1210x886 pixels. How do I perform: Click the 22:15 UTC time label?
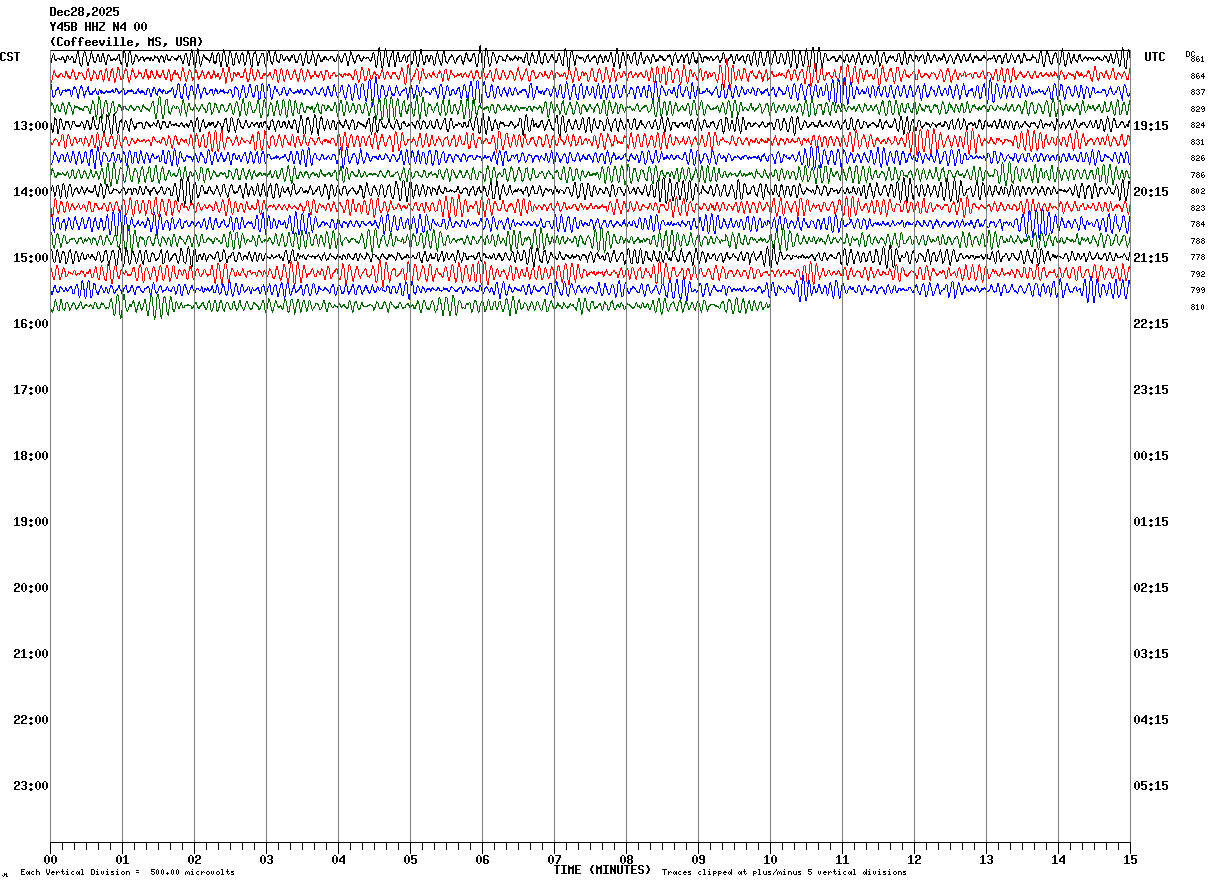point(1151,324)
